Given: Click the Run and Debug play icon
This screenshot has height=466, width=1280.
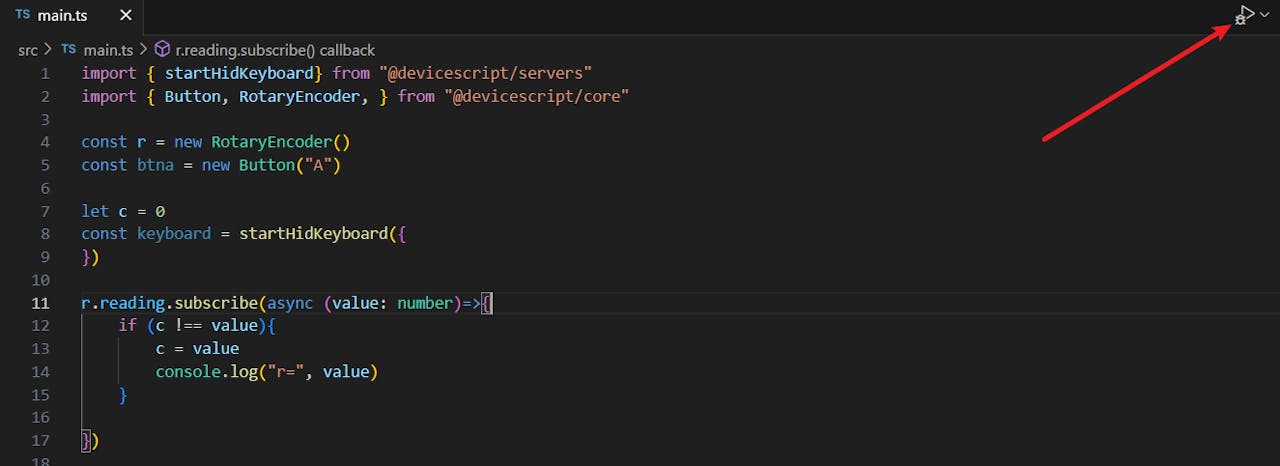Looking at the screenshot, I should pyautogui.click(x=1245, y=15).
